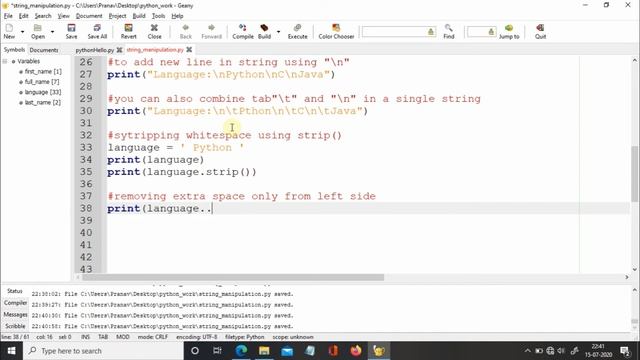This screenshot has width=640, height=360.
Task: Create a new file with the New icon
Action: tap(9, 31)
